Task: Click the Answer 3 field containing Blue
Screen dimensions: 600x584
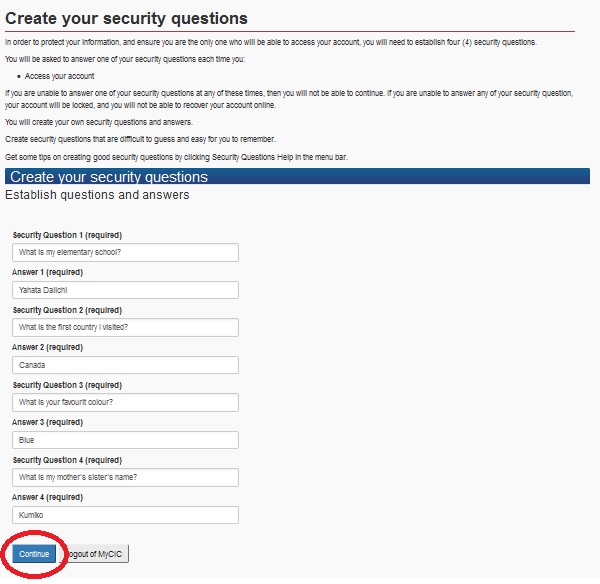Action: [125, 440]
